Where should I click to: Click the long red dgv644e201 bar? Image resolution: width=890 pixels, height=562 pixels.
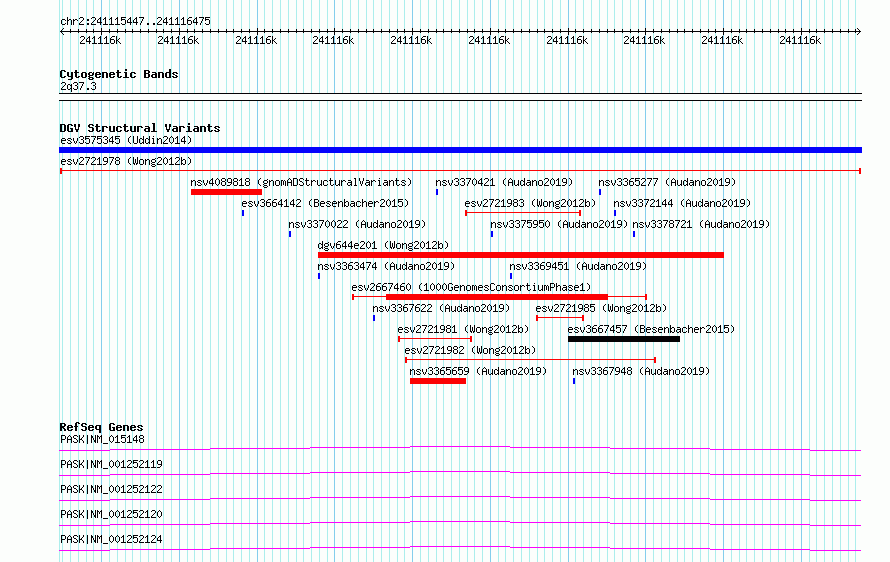[x=521, y=255]
